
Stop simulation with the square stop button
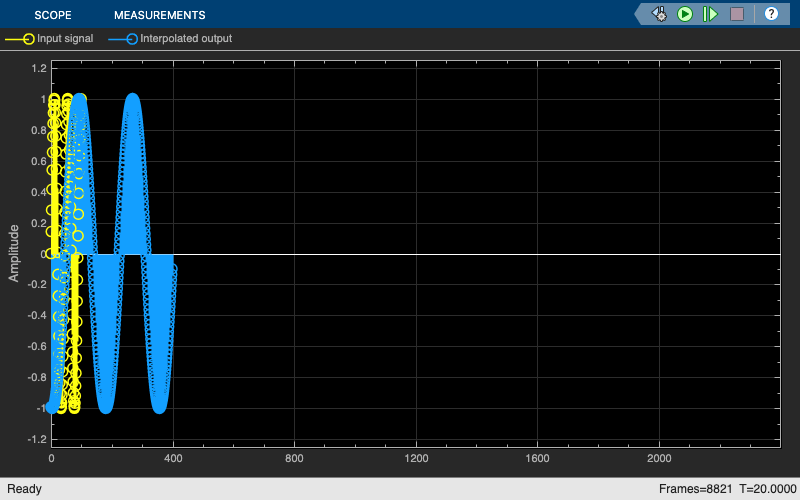tap(737, 14)
